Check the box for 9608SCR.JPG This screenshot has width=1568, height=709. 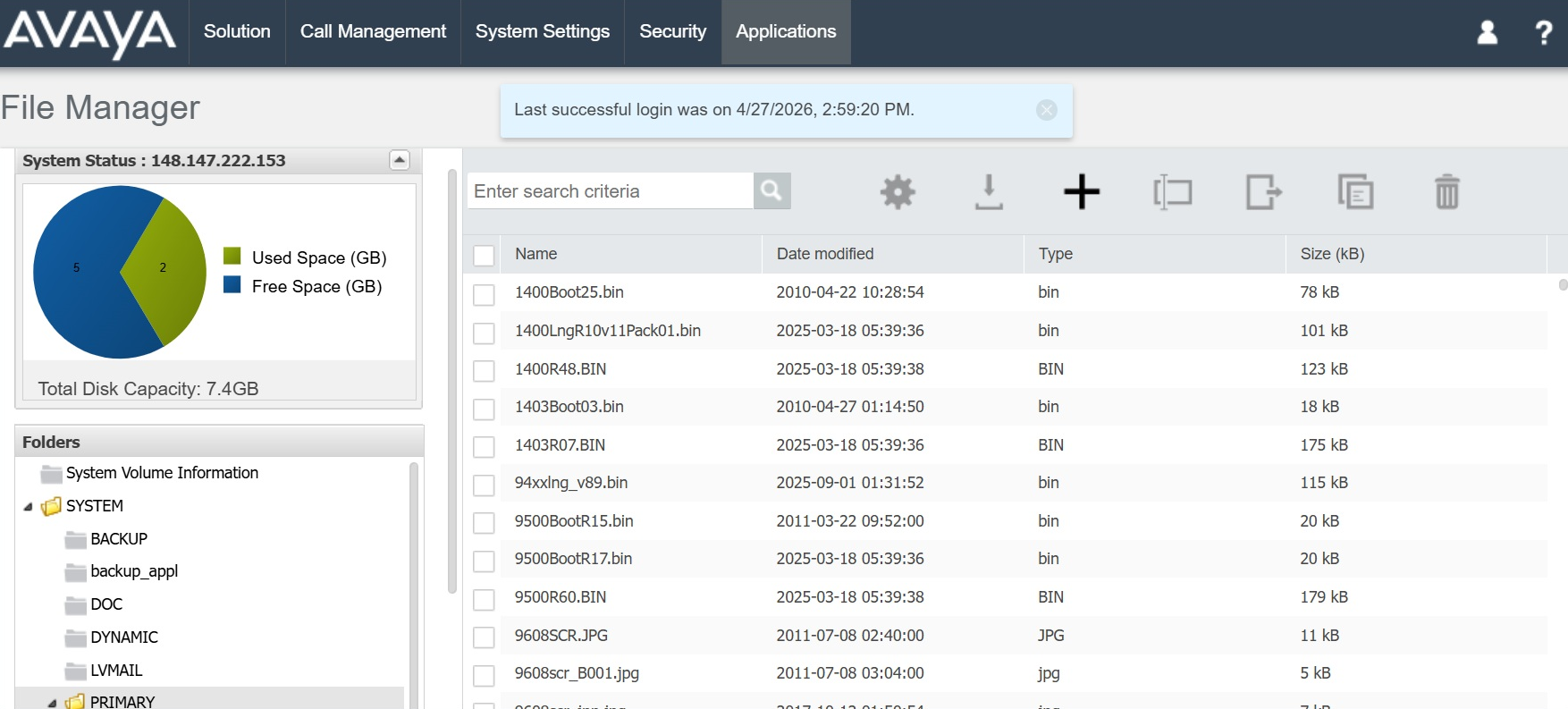(484, 637)
